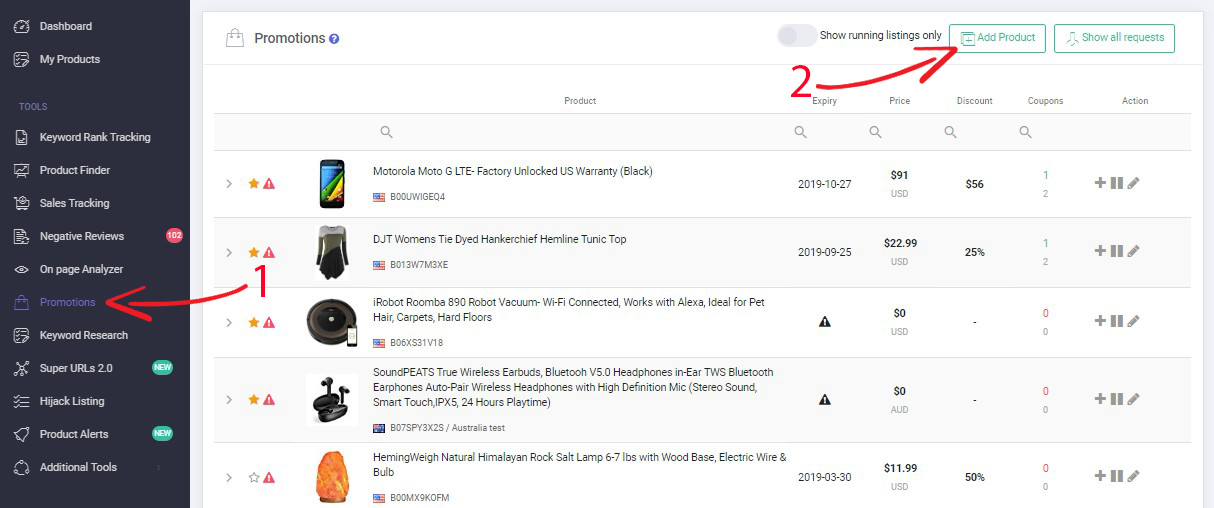Click the red warning icon on HemingWeigh row
This screenshot has width=1214, height=508.
pyautogui.click(x=269, y=477)
